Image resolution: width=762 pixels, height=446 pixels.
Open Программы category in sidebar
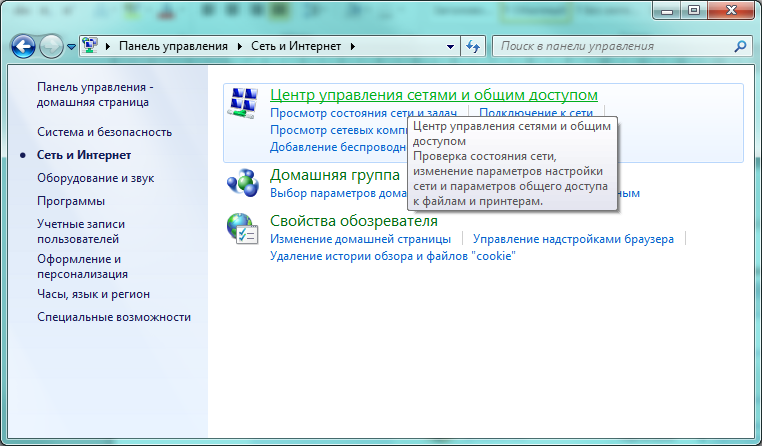[71, 201]
